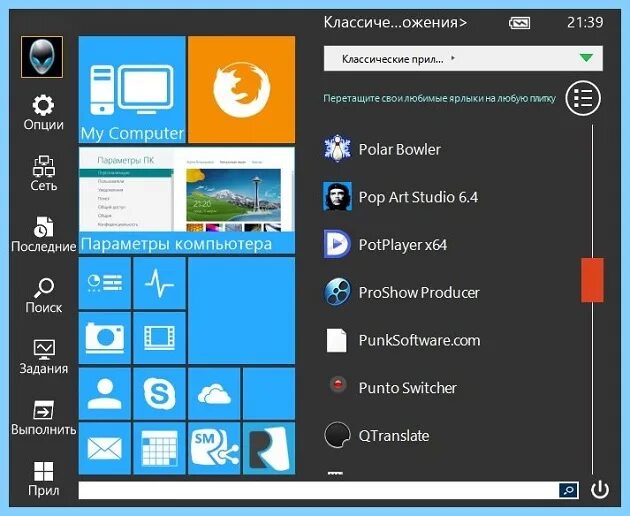The height and width of the screenshot is (516, 630).
Task: Click the QTranslate black circle icon
Action: coord(338,435)
